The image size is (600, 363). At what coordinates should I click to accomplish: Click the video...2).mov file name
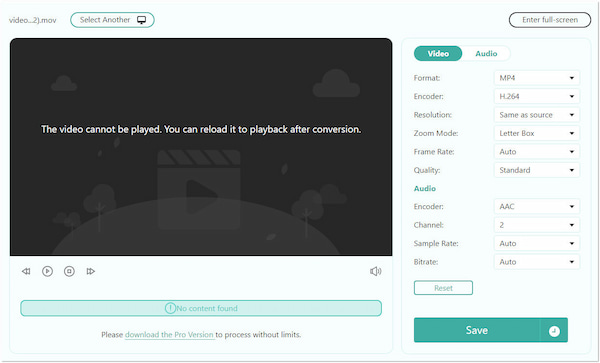click(x=33, y=20)
